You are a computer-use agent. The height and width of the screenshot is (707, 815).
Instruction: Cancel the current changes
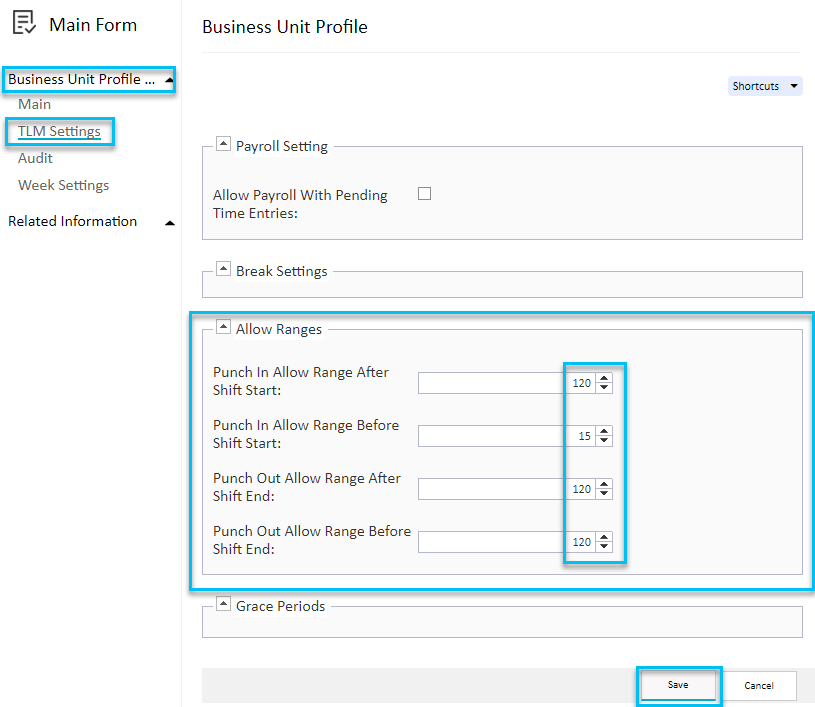point(759,686)
